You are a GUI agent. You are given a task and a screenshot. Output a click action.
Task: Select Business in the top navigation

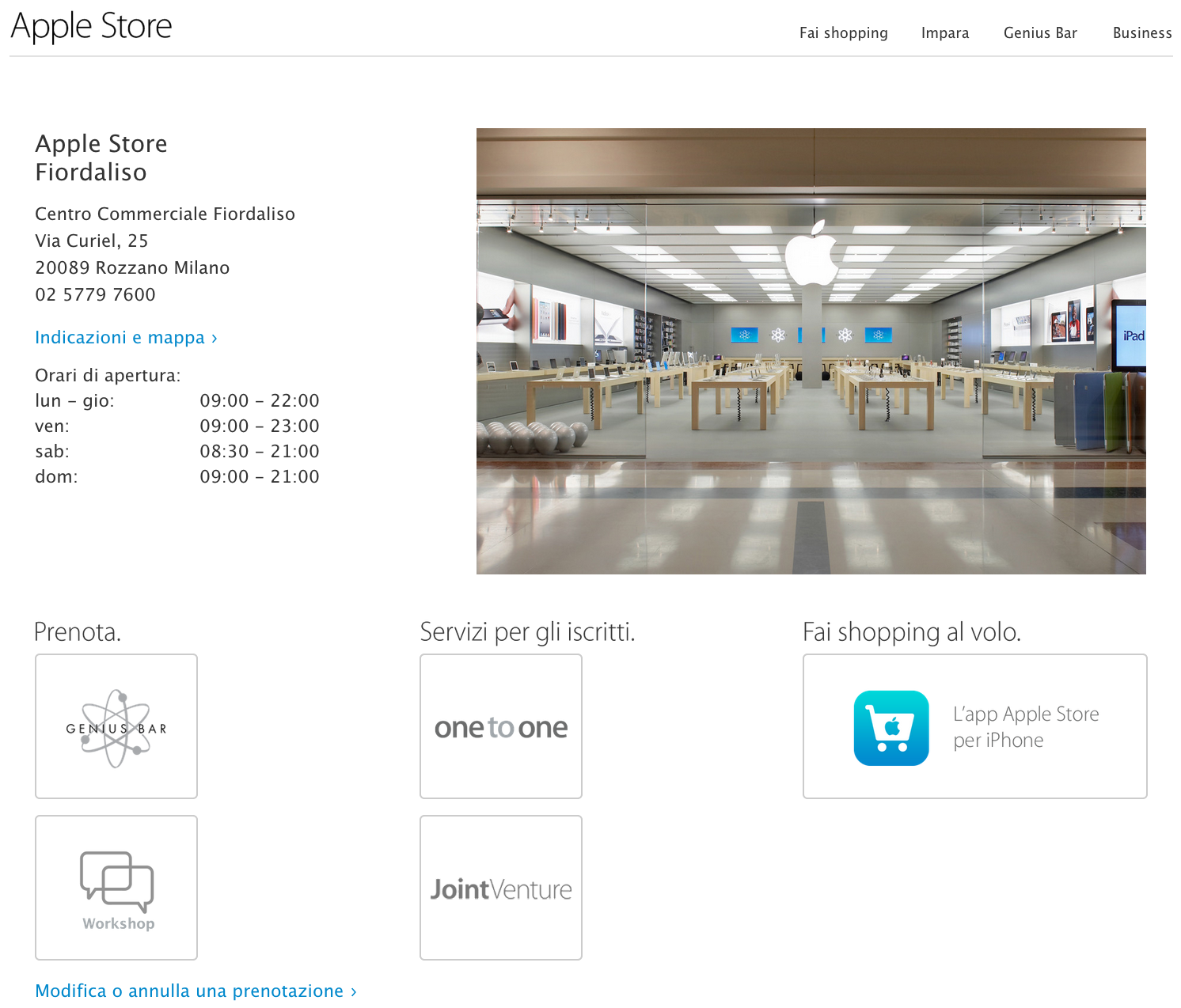tap(1142, 33)
